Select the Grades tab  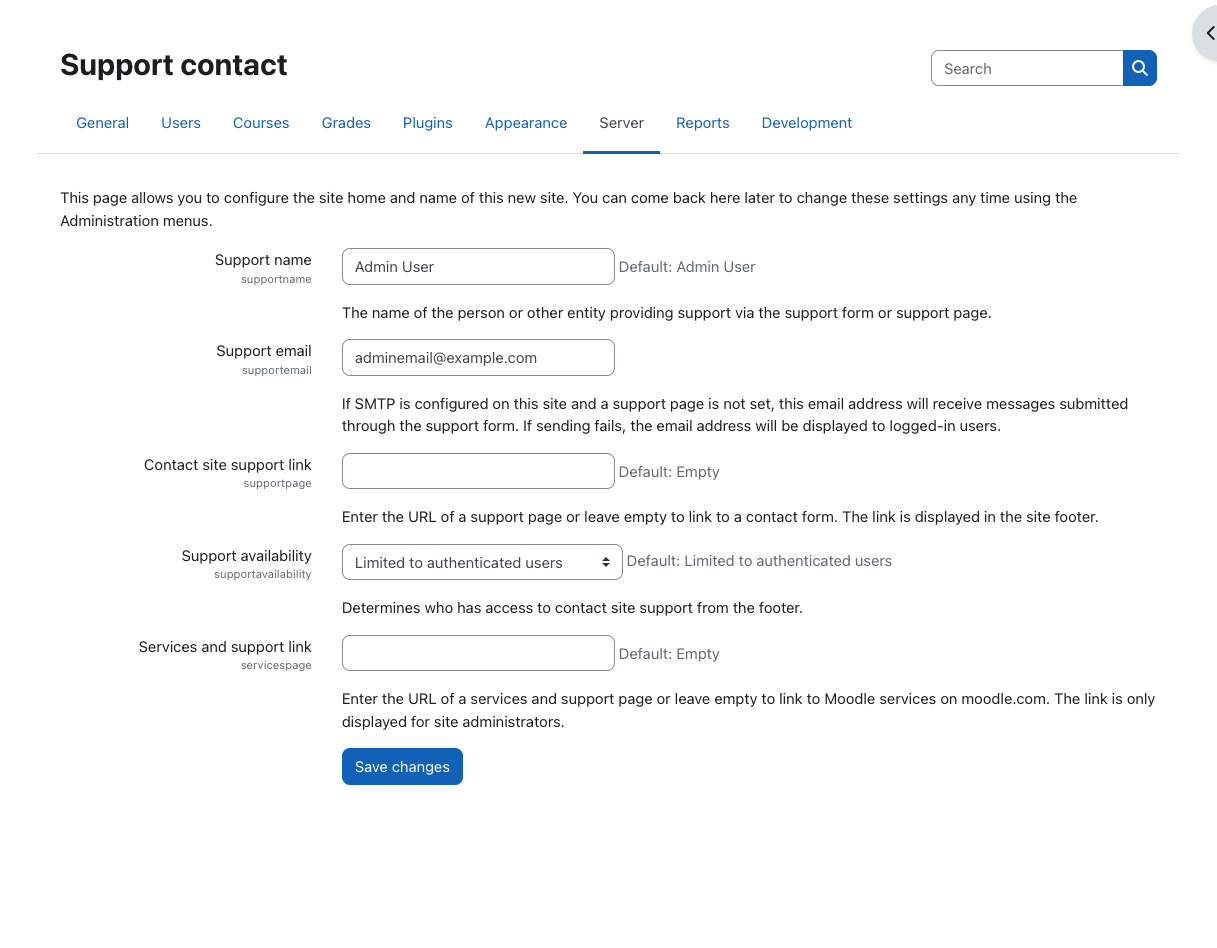tap(346, 123)
